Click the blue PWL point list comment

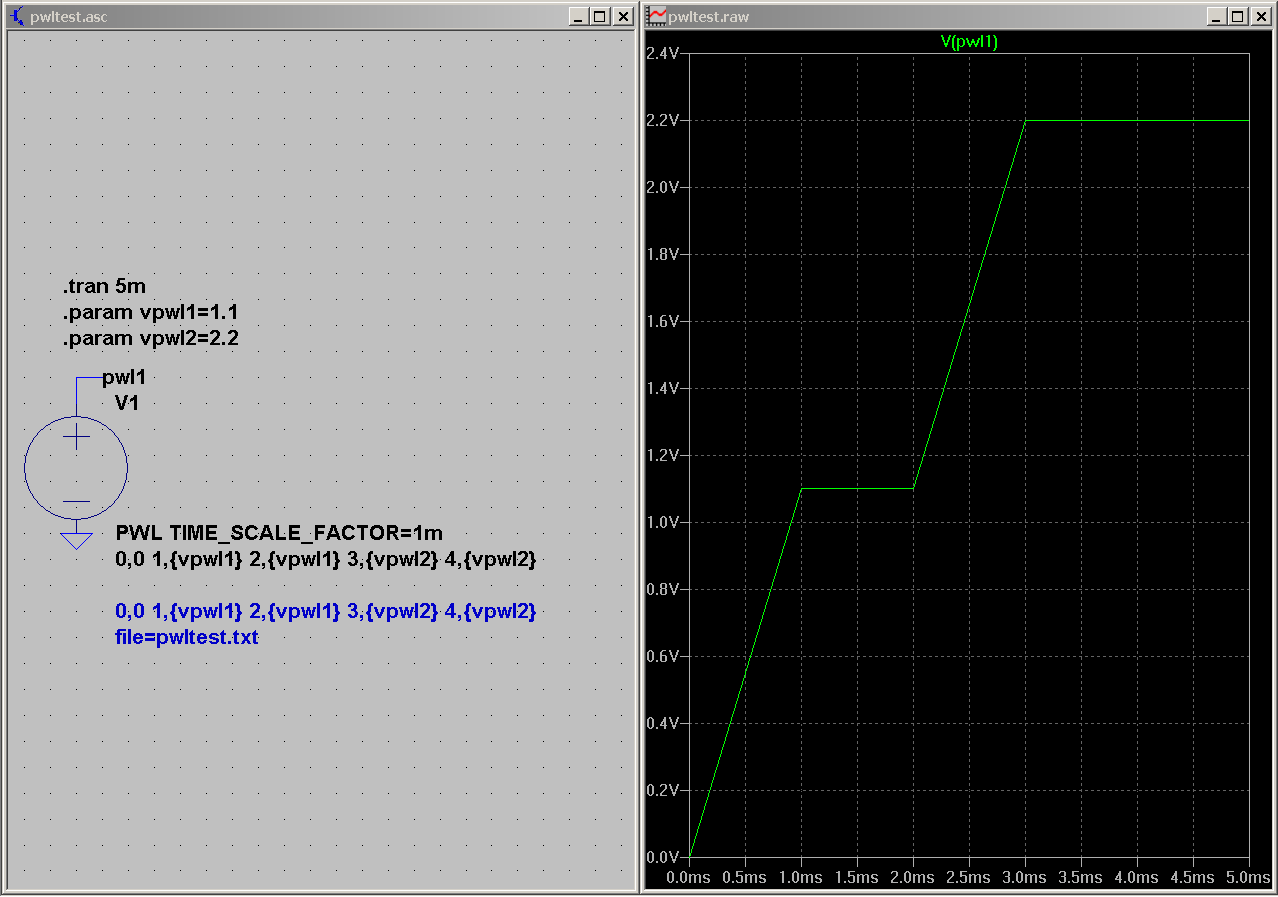click(326, 611)
